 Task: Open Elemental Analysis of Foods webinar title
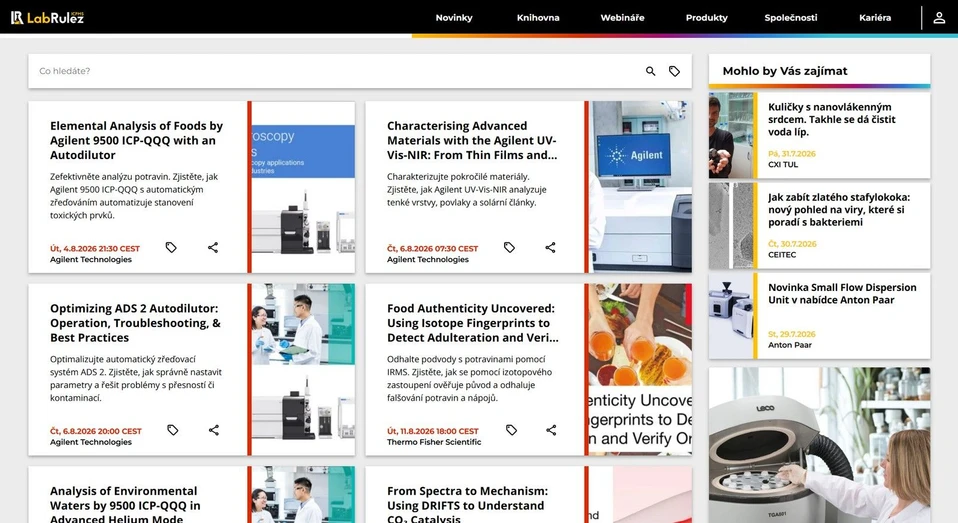coord(136,141)
